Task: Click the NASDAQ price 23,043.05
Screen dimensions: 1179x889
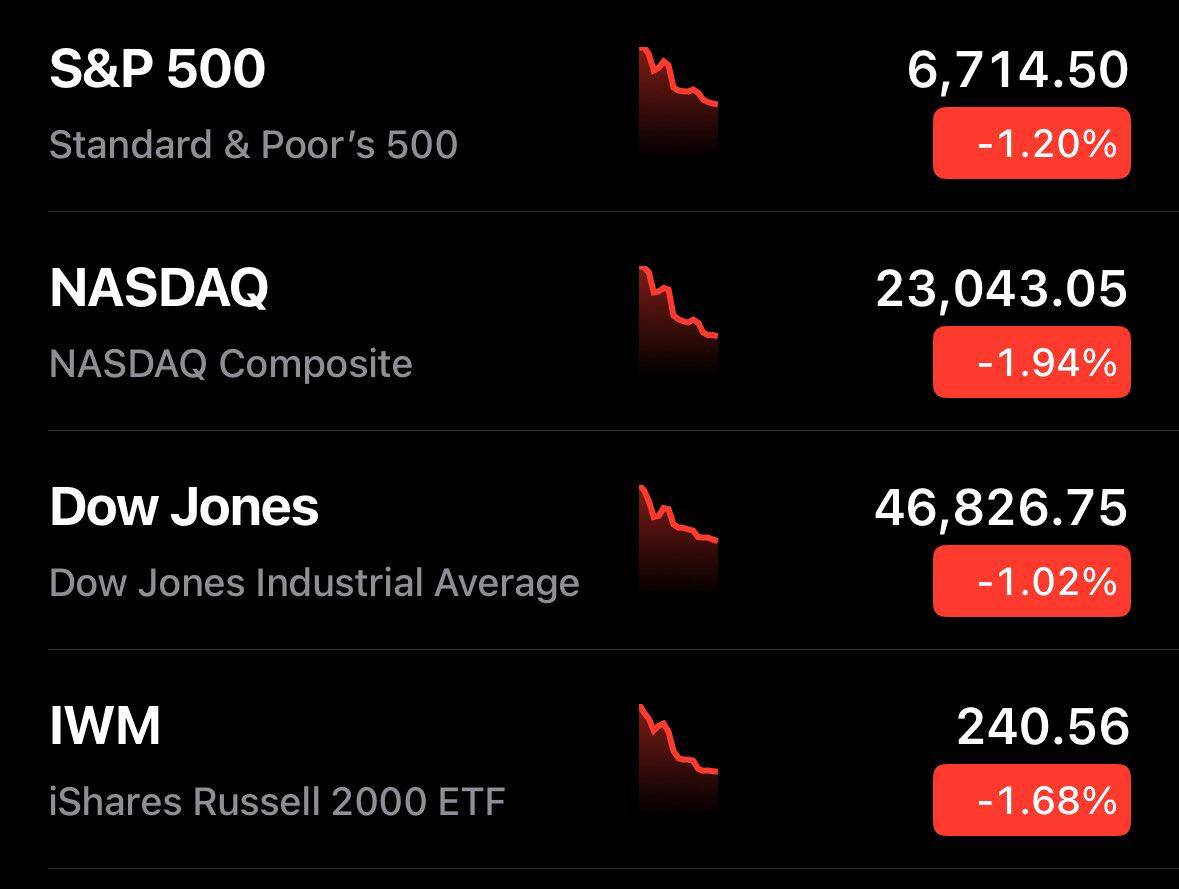Action: [x=1001, y=289]
